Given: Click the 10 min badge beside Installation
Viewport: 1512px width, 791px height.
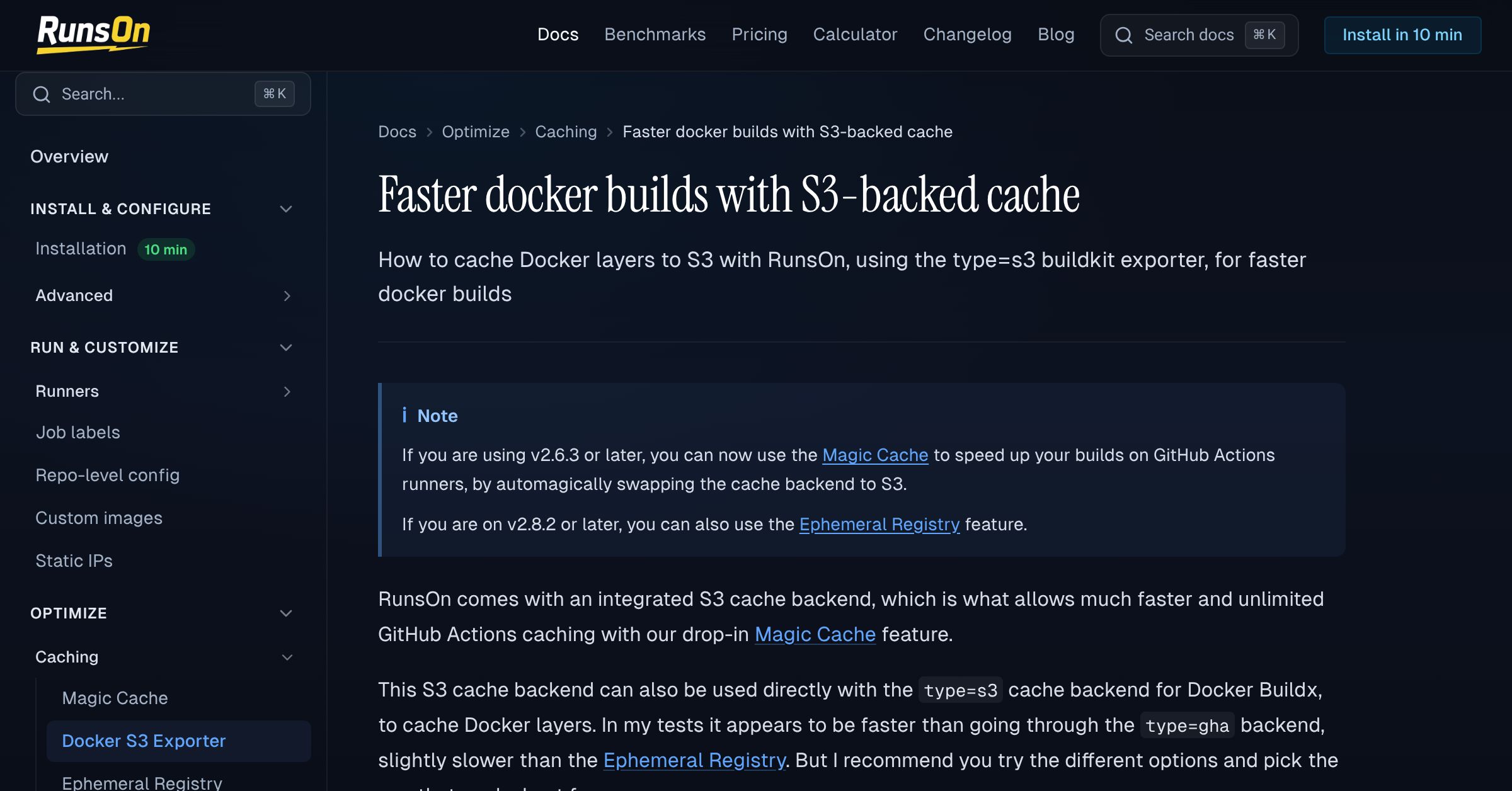Looking at the screenshot, I should point(166,249).
